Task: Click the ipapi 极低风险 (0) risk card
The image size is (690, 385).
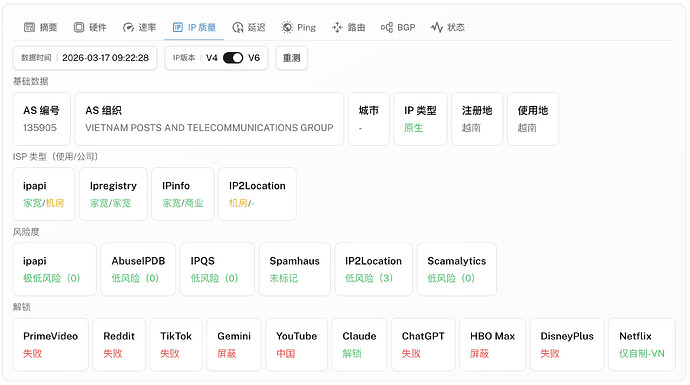Action: click(x=54, y=269)
